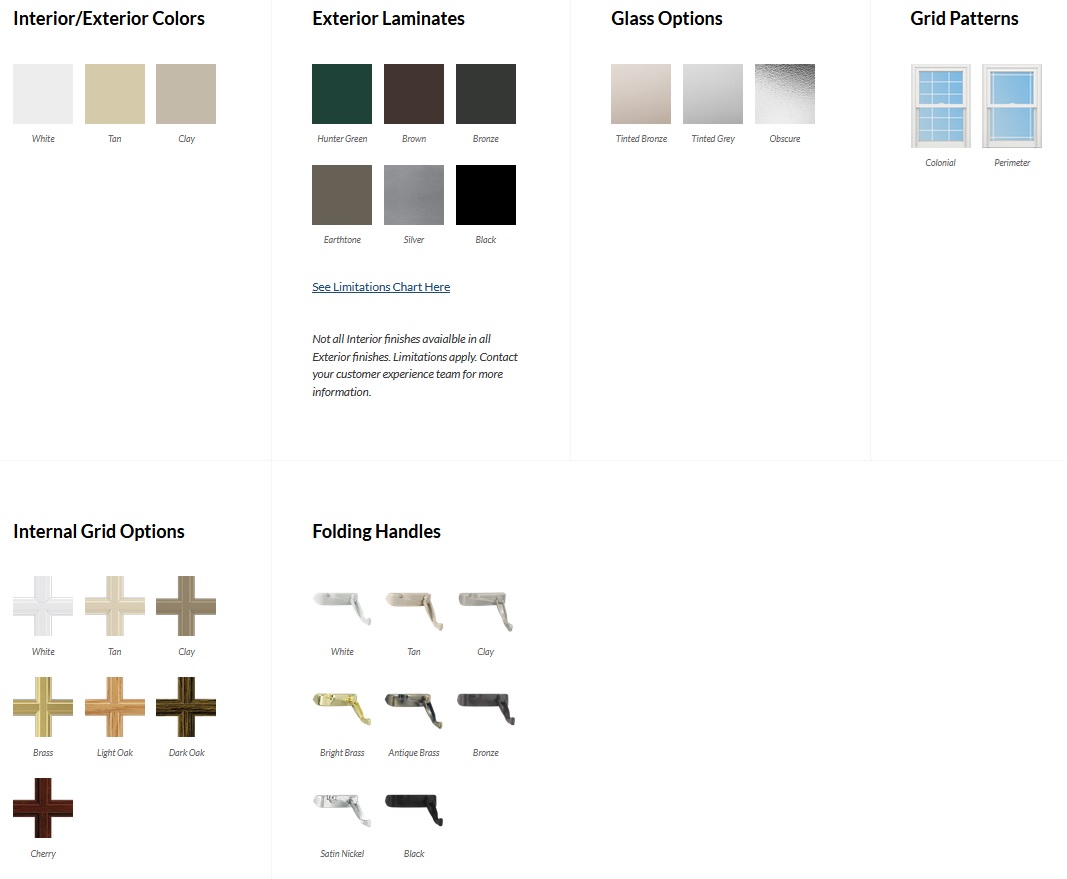Select the Colonial grid pattern window
1067x879 pixels.
pyautogui.click(x=940, y=106)
